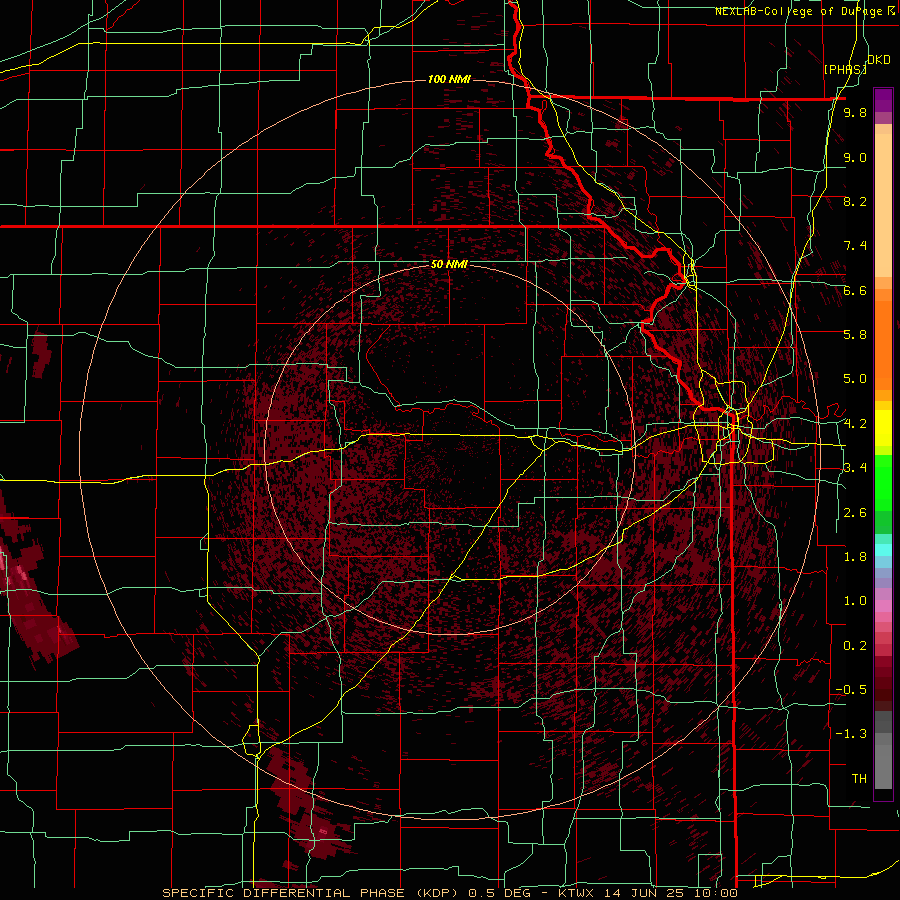Click the 2.6 value on the color scale
Screen dimensions: 900x900
pyautogui.click(x=855, y=513)
